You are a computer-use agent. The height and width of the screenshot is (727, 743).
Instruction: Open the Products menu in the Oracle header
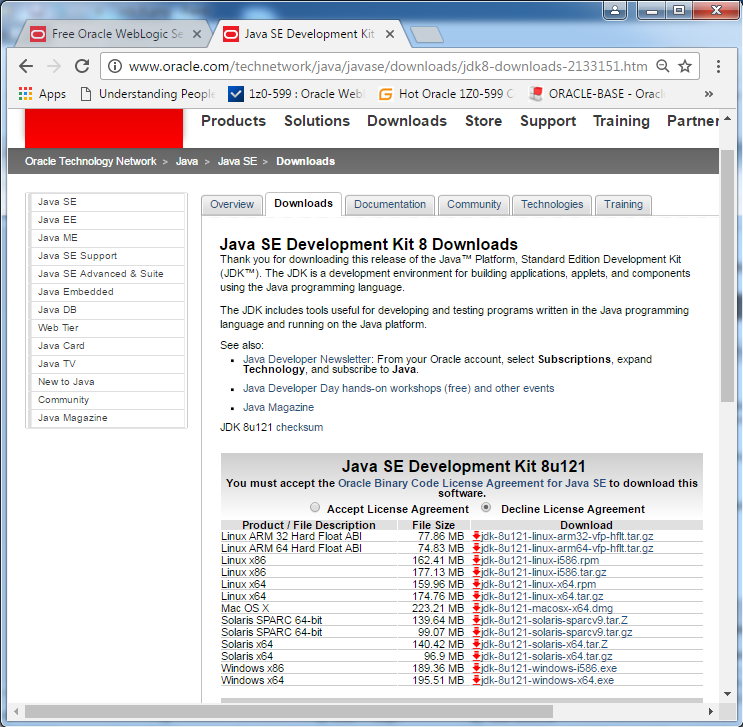pos(234,121)
